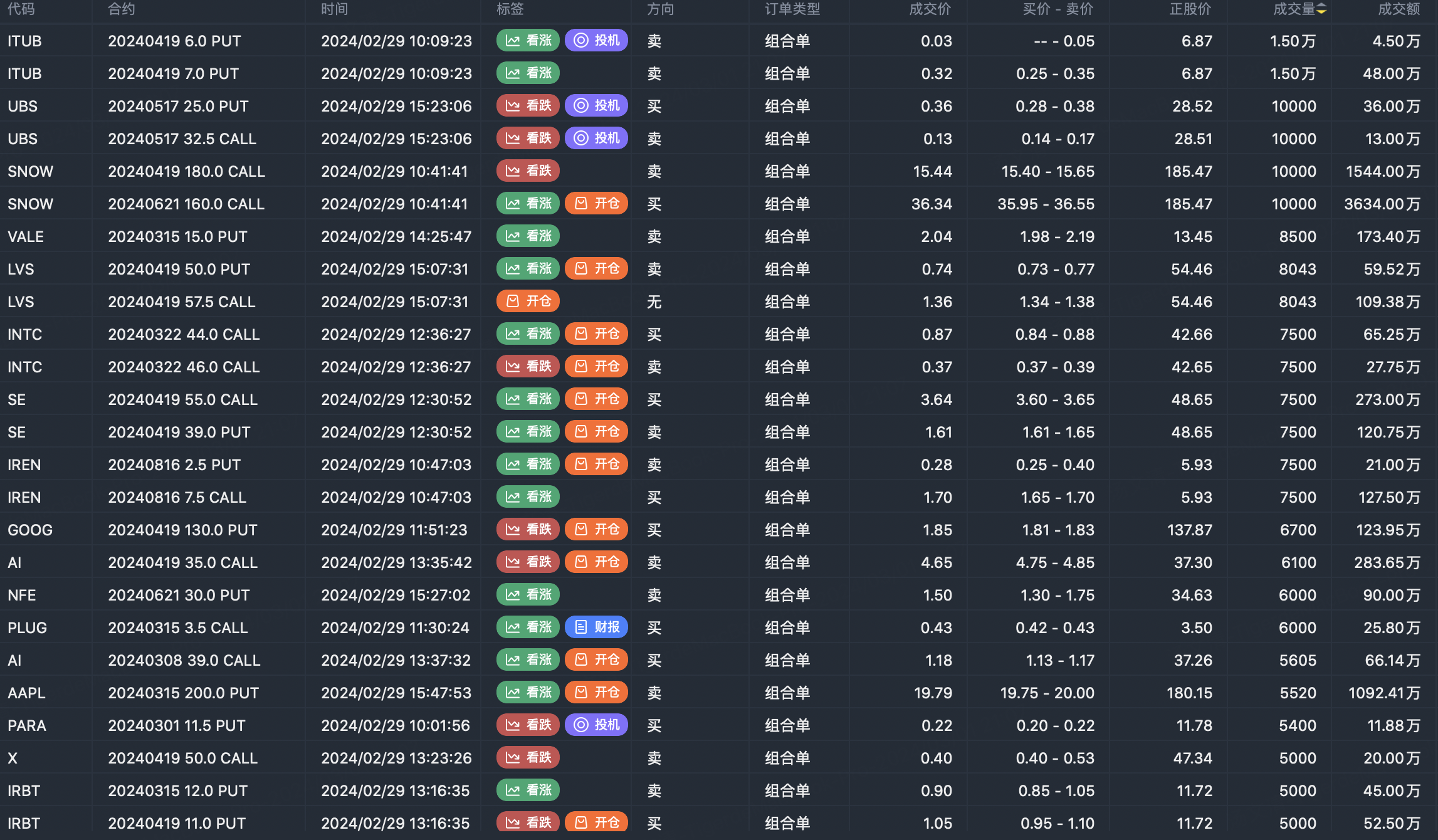1438x840 pixels.
Task: Click the 投机 tag on the PARA row
Action: (x=596, y=725)
